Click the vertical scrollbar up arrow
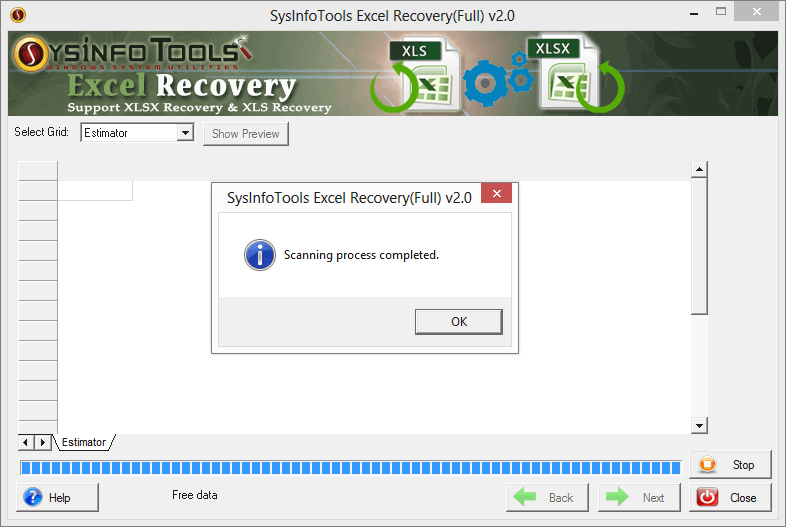The height and width of the screenshot is (527, 786). [x=699, y=169]
